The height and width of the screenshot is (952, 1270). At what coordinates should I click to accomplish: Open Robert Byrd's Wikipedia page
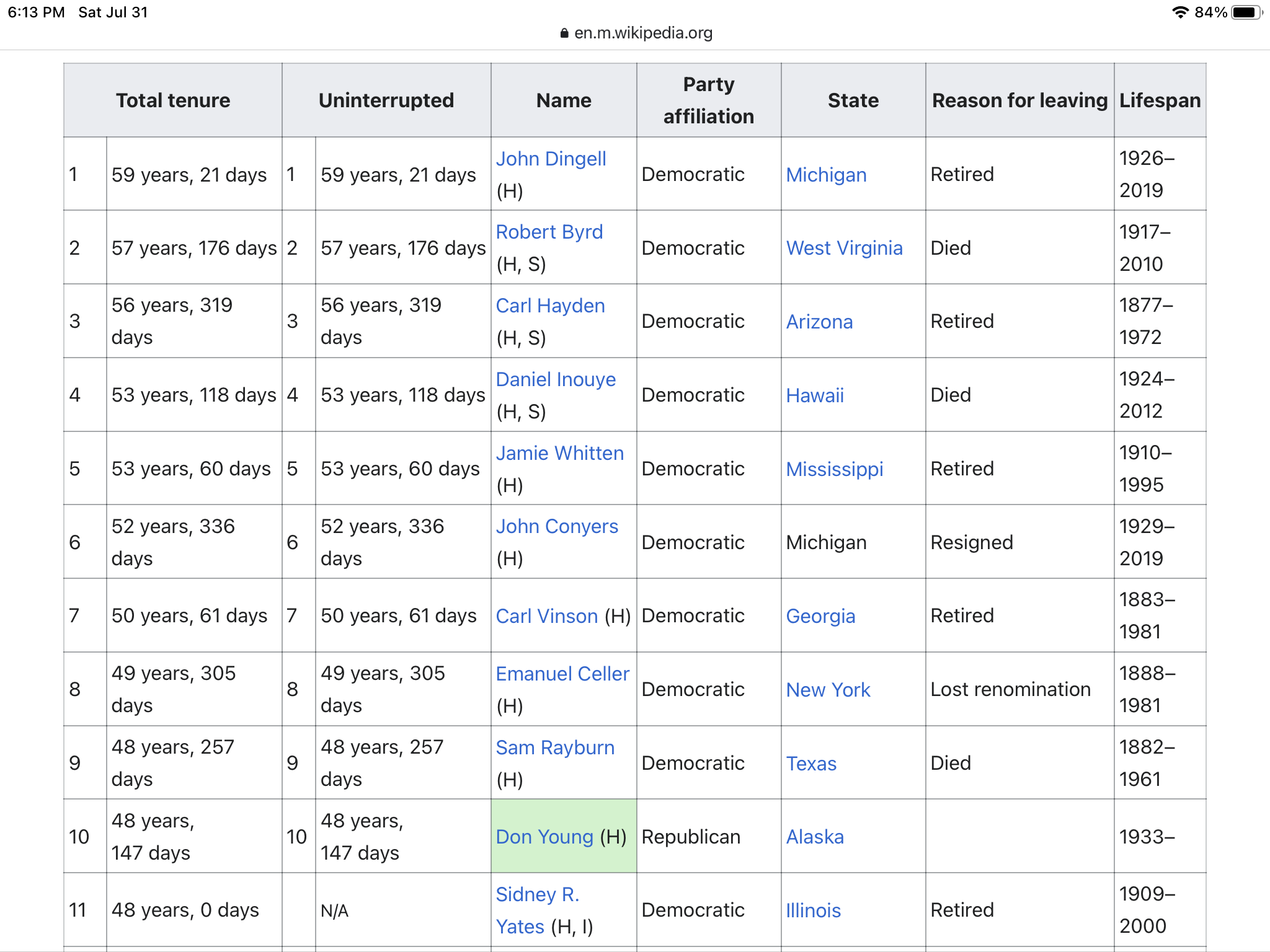tap(549, 232)
